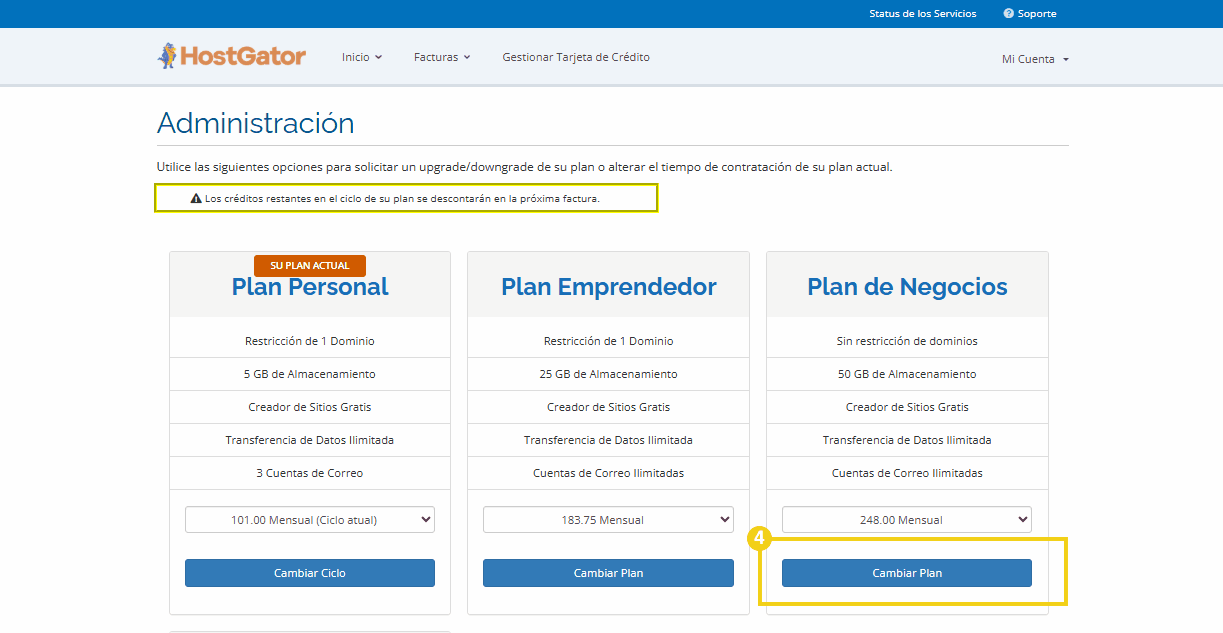
Task: Open the Facturas menu
Action: tap(441, 57)
